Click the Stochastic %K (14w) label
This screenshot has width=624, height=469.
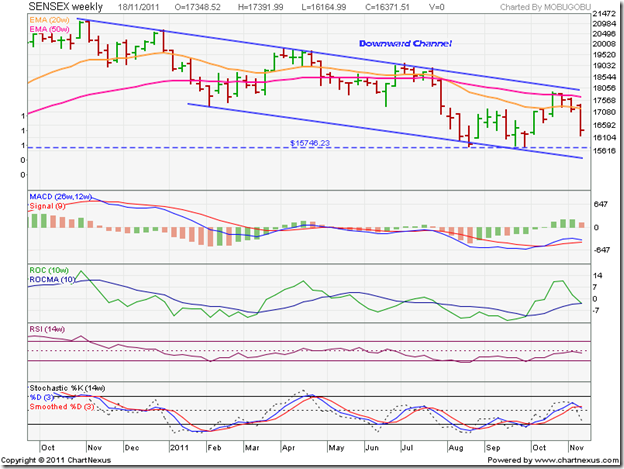click(x=67, y=388)
